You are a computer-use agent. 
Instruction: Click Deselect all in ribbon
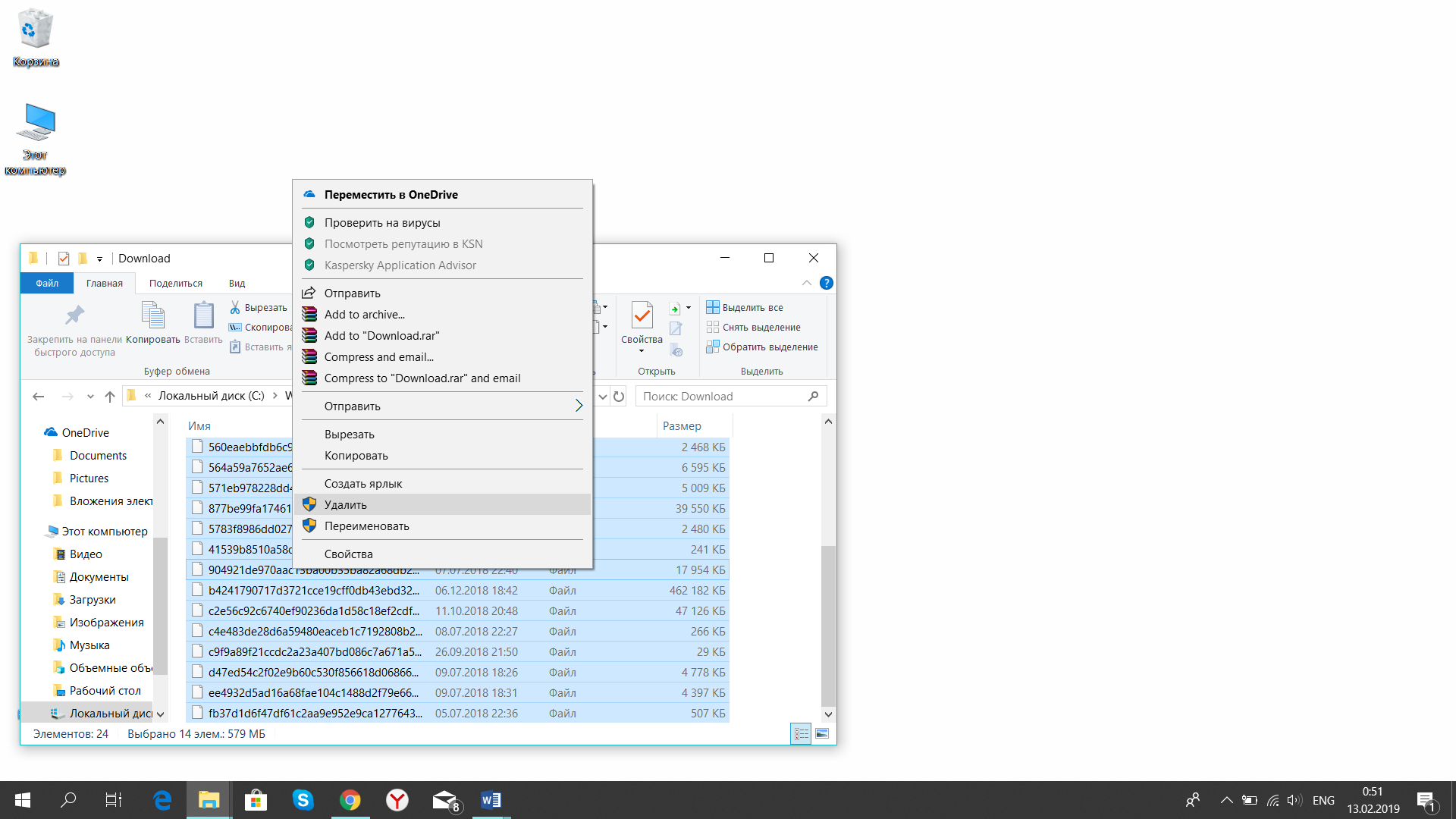coord(753,327)
